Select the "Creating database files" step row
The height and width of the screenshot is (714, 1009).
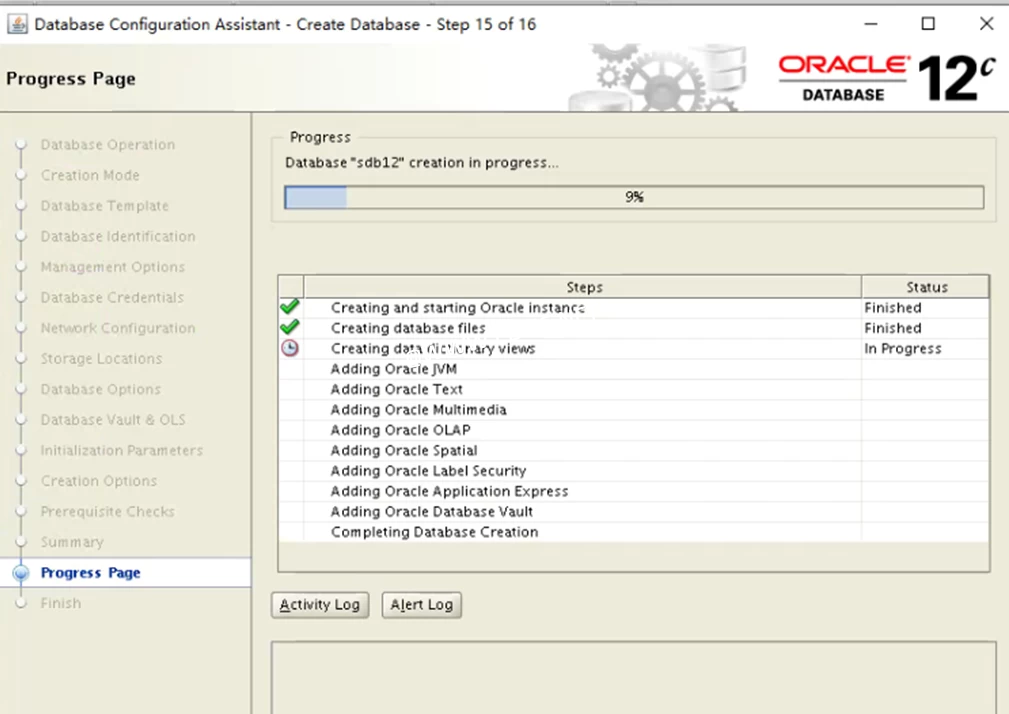pyautogui.click(x=634, y=328)
